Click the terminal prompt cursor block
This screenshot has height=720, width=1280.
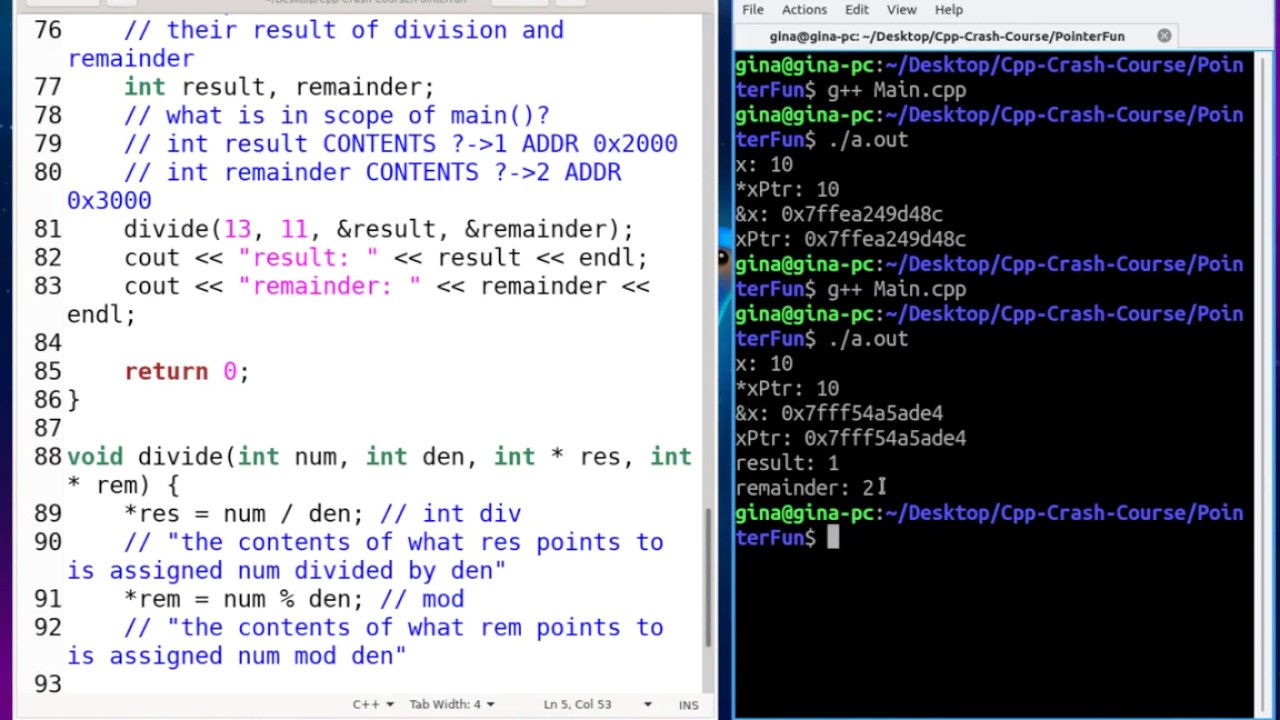(x=832, y=538)
